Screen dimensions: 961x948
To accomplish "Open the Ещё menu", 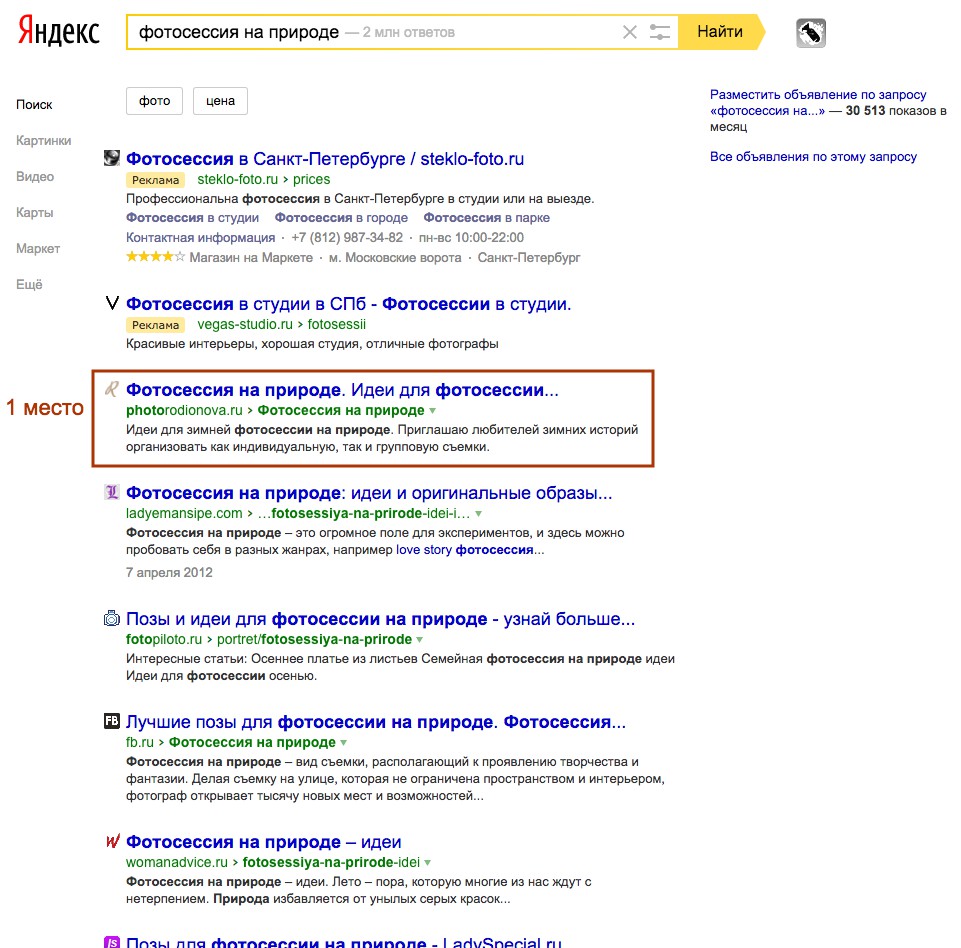I will (29, 284).
